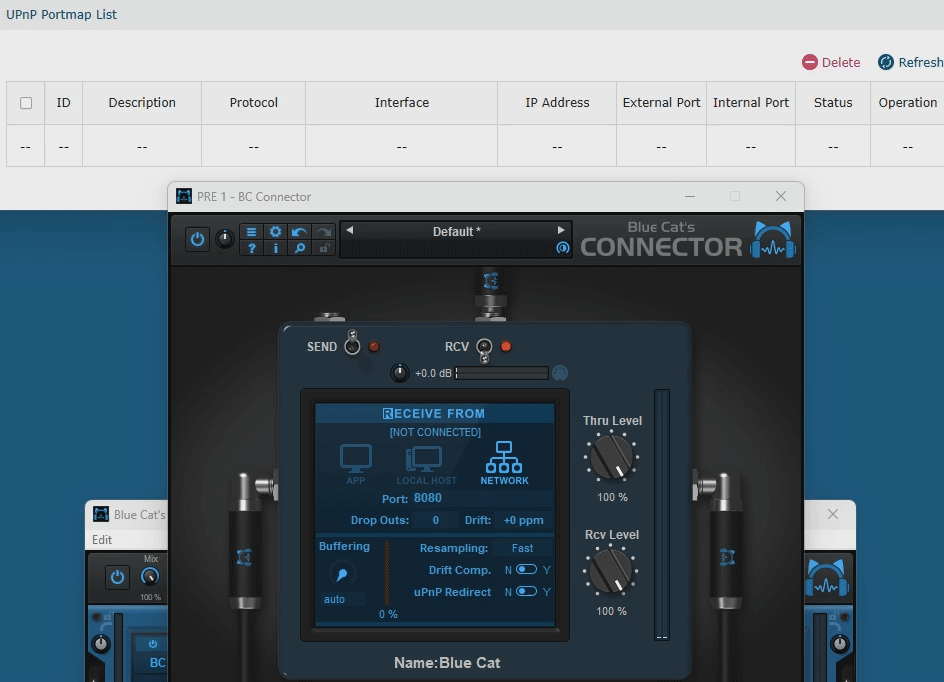This screenshot has width=944, height=682.
Task: Adjust the +0.0 dB gain slider
Action: pos(502,372)
